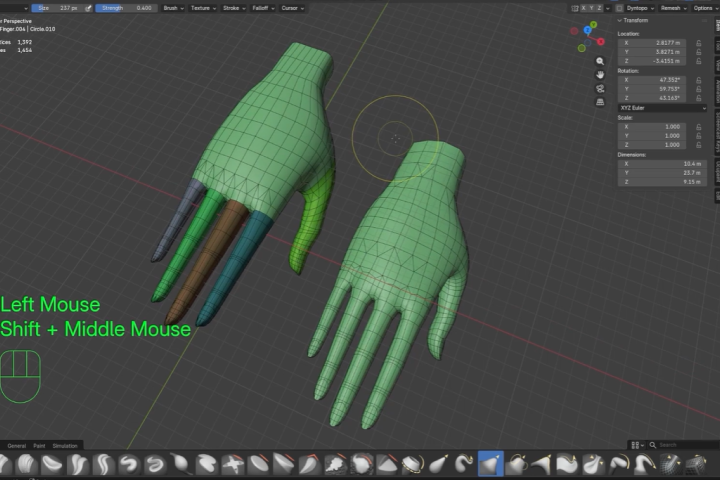
Task: Lock the Location X value
Action: click(x=698, y=43)
